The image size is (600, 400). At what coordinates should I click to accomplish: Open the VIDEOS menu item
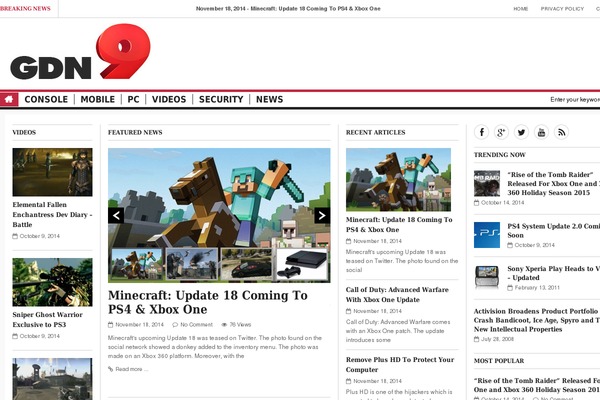click(169, 100)
